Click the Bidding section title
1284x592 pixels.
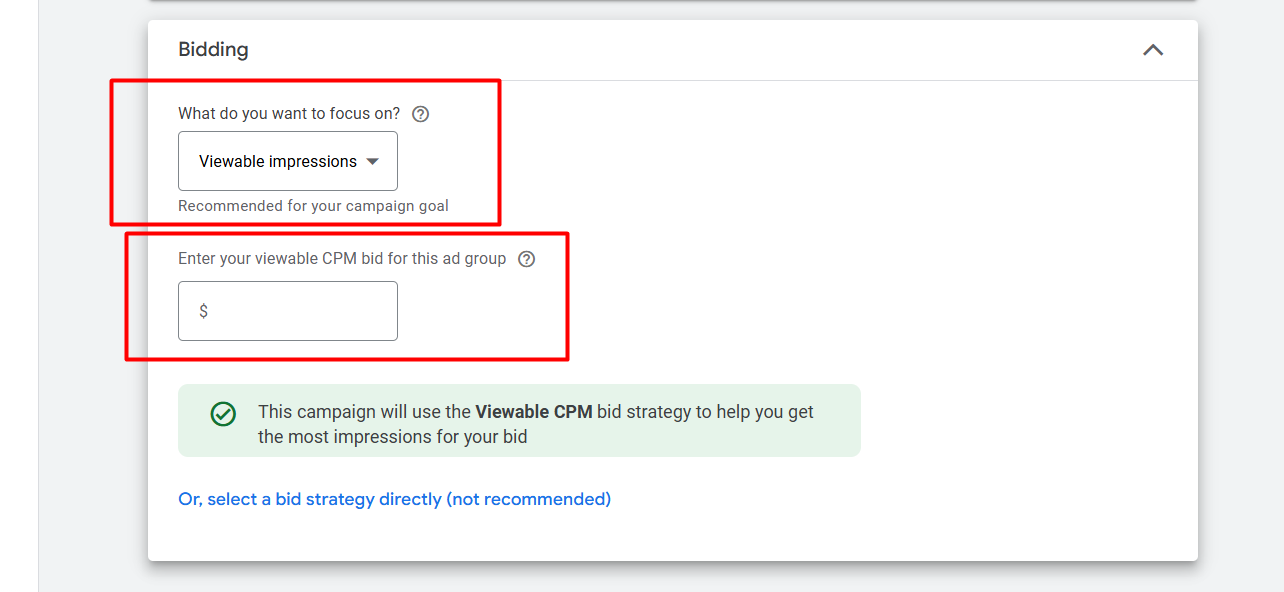(213, 49)
